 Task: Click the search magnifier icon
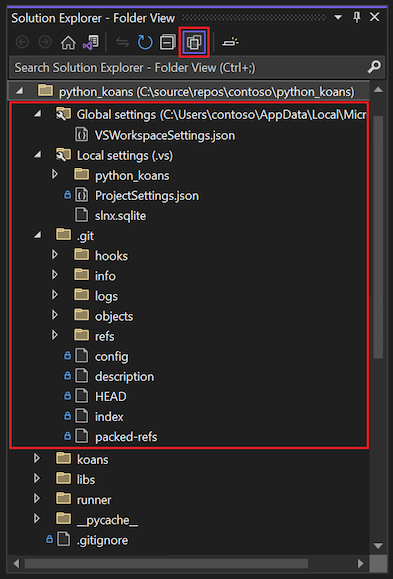374,68
